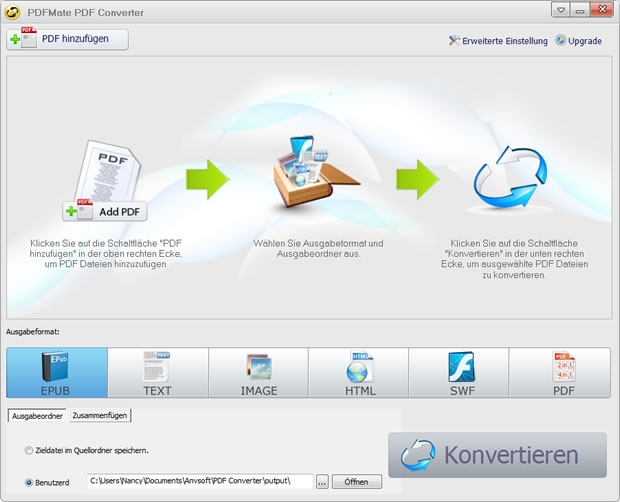This screenshot has width=620, height=502.
Task: Click the Upgrade link
Action: 579,41
